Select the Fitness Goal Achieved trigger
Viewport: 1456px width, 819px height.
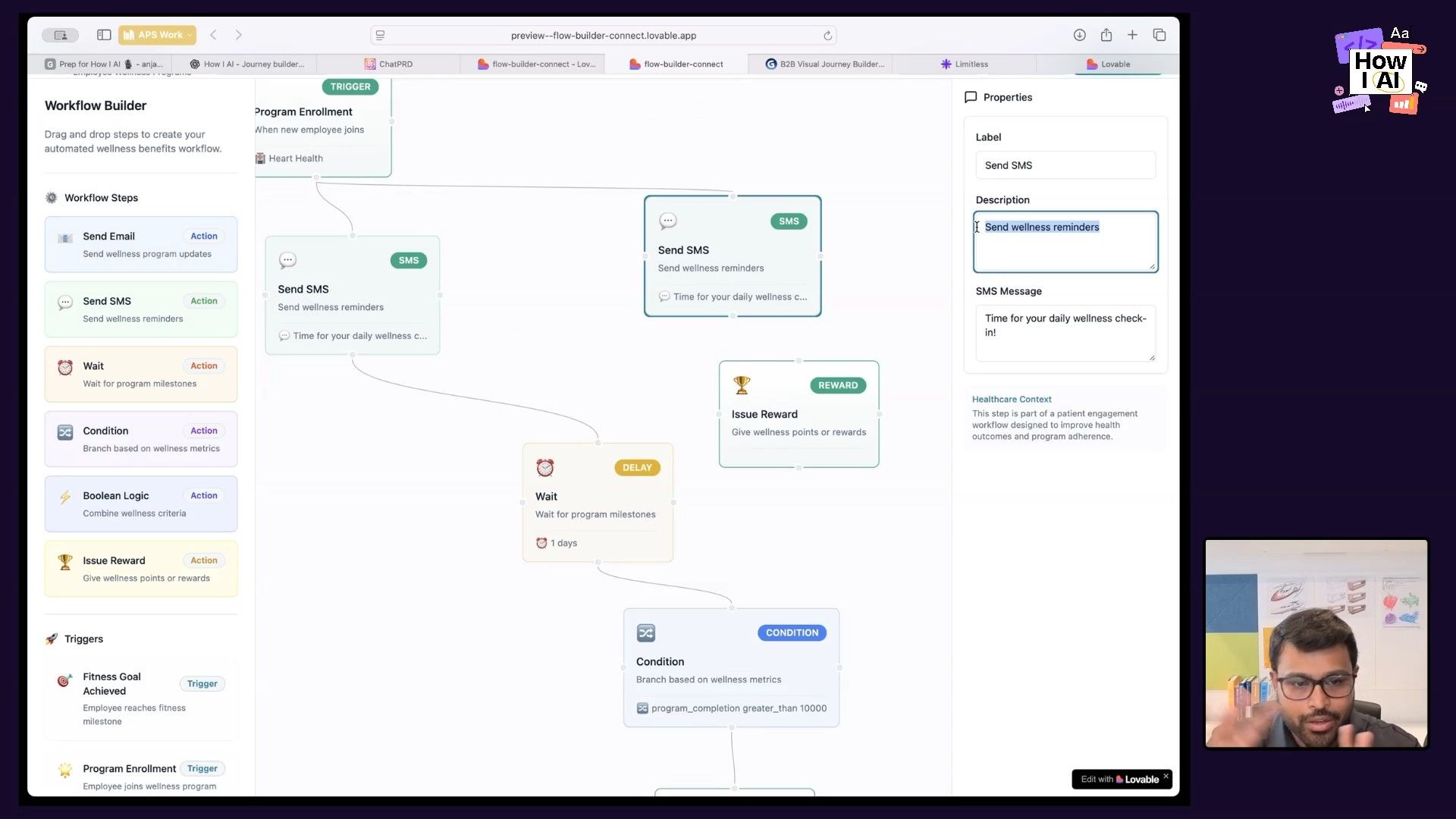(x=141, y=698)
